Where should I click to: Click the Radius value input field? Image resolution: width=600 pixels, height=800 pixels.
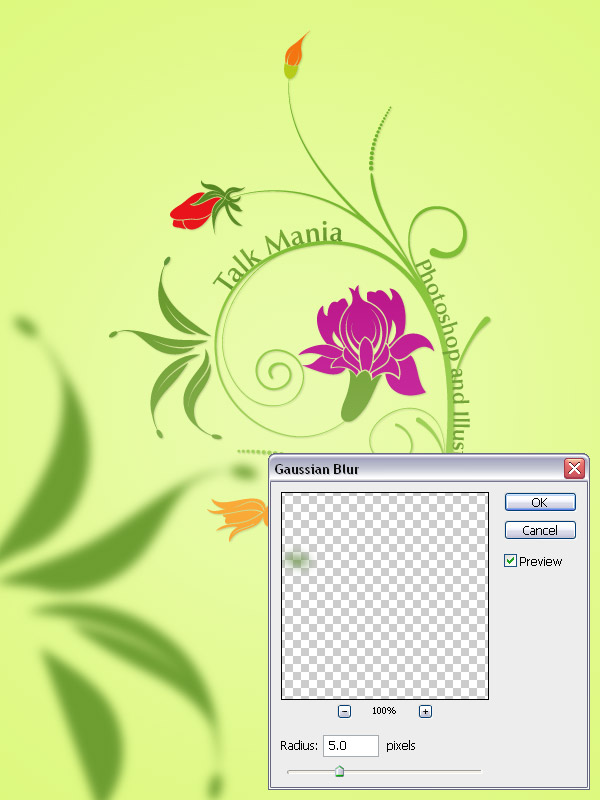tap(351, 745)
